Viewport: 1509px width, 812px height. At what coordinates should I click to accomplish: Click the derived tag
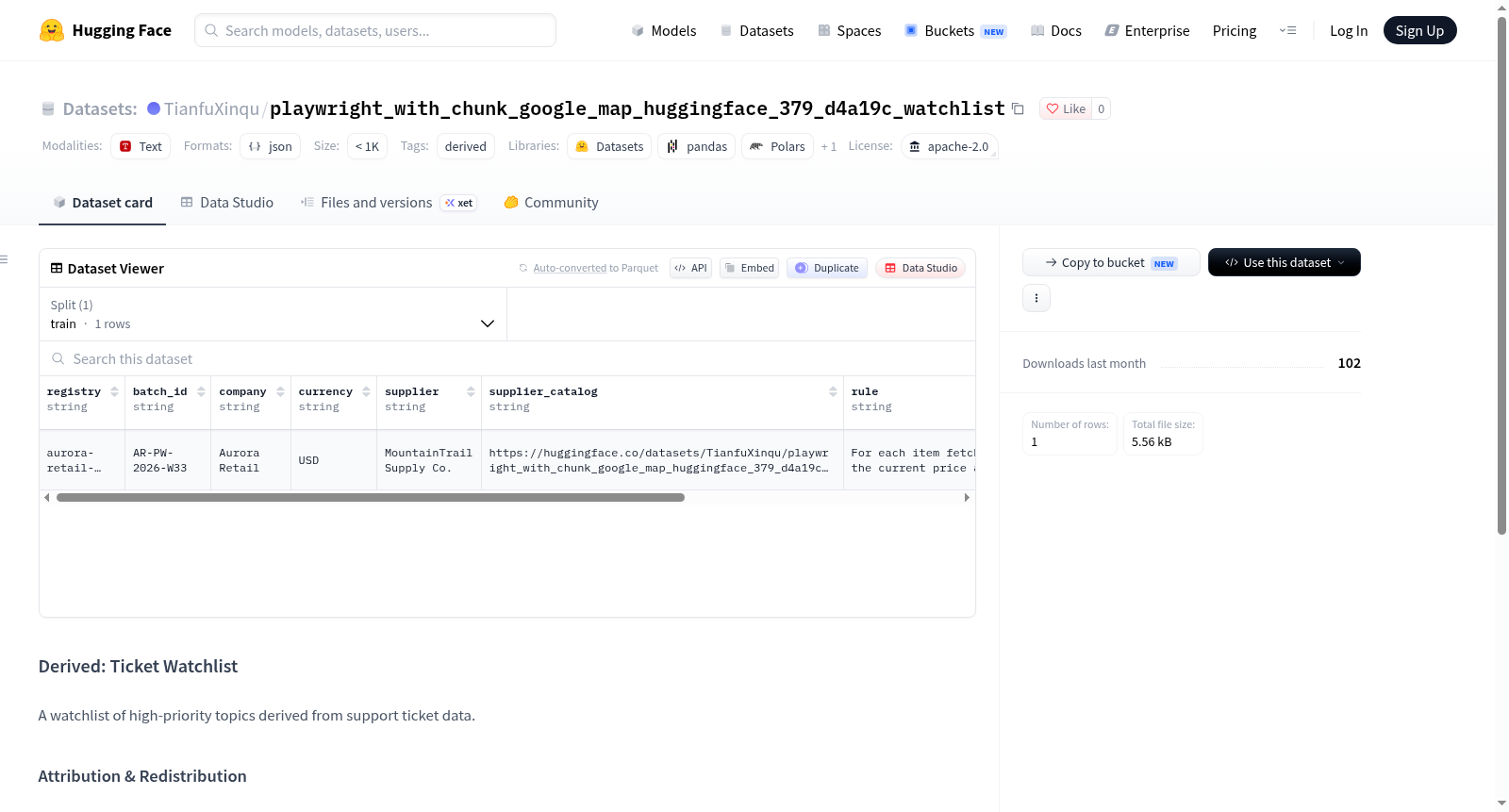point(466,146)
